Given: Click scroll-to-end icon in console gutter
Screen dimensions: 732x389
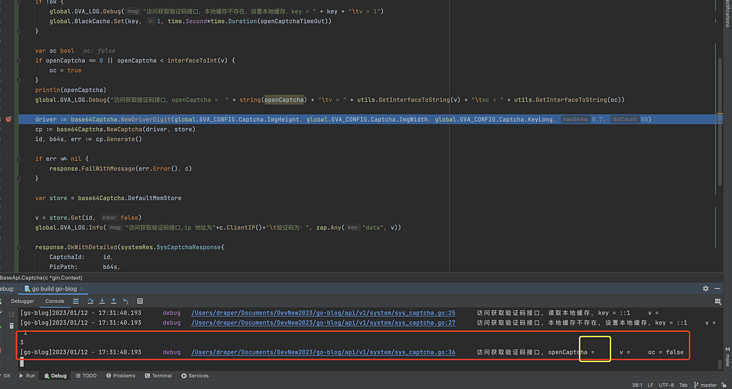Looking at the screenshot, I should (12, 314).
